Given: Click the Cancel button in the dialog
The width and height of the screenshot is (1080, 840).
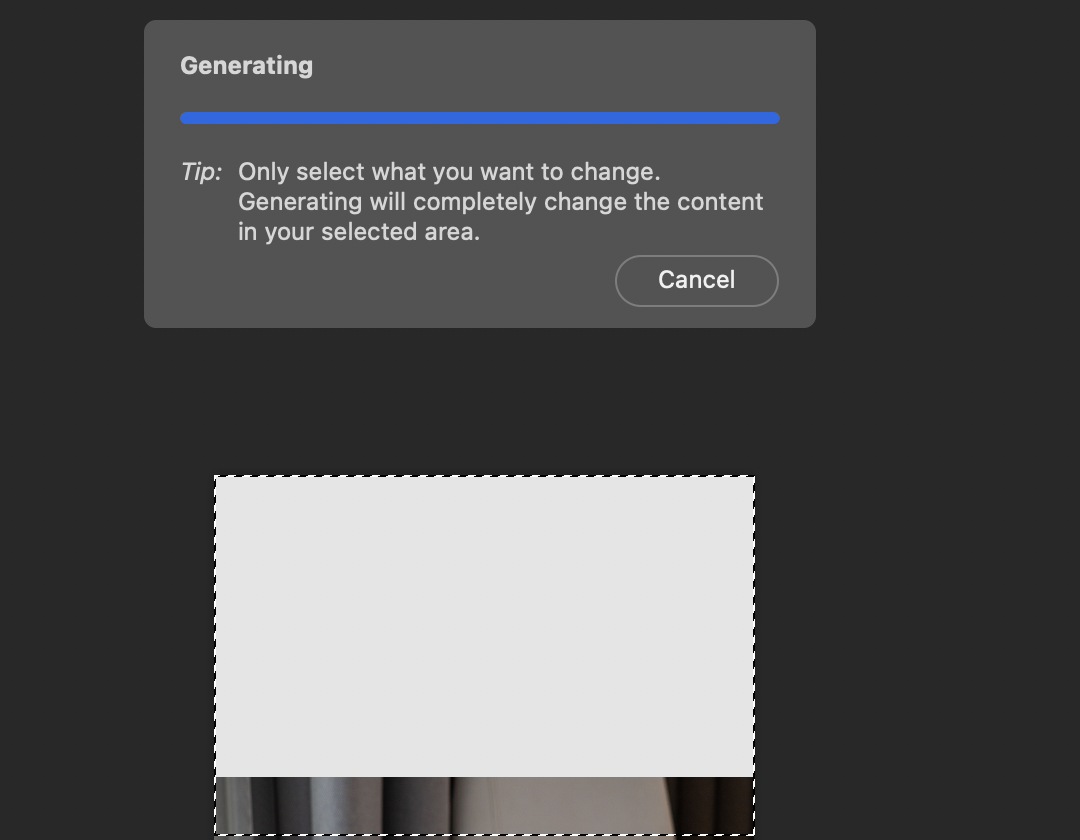Looking at the screenshot, I should 696,280.
